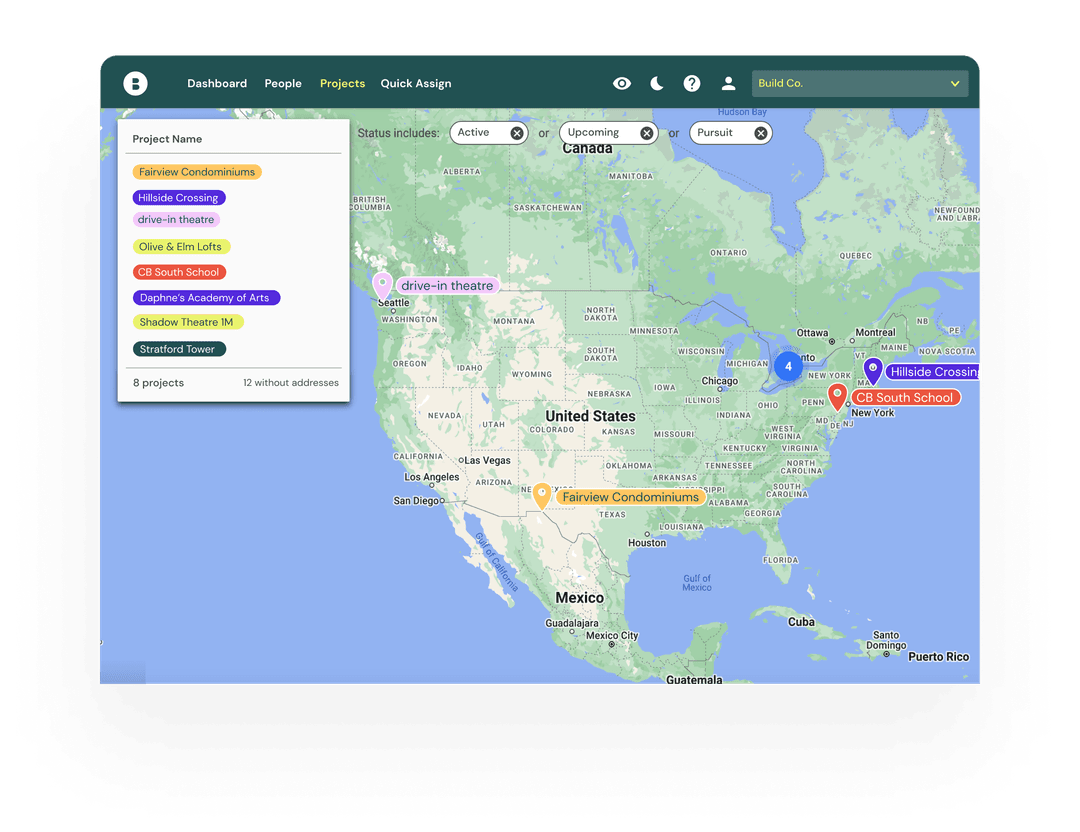
Task: Open Quick Assign from navigation
Action: click(x=416, y=84)
